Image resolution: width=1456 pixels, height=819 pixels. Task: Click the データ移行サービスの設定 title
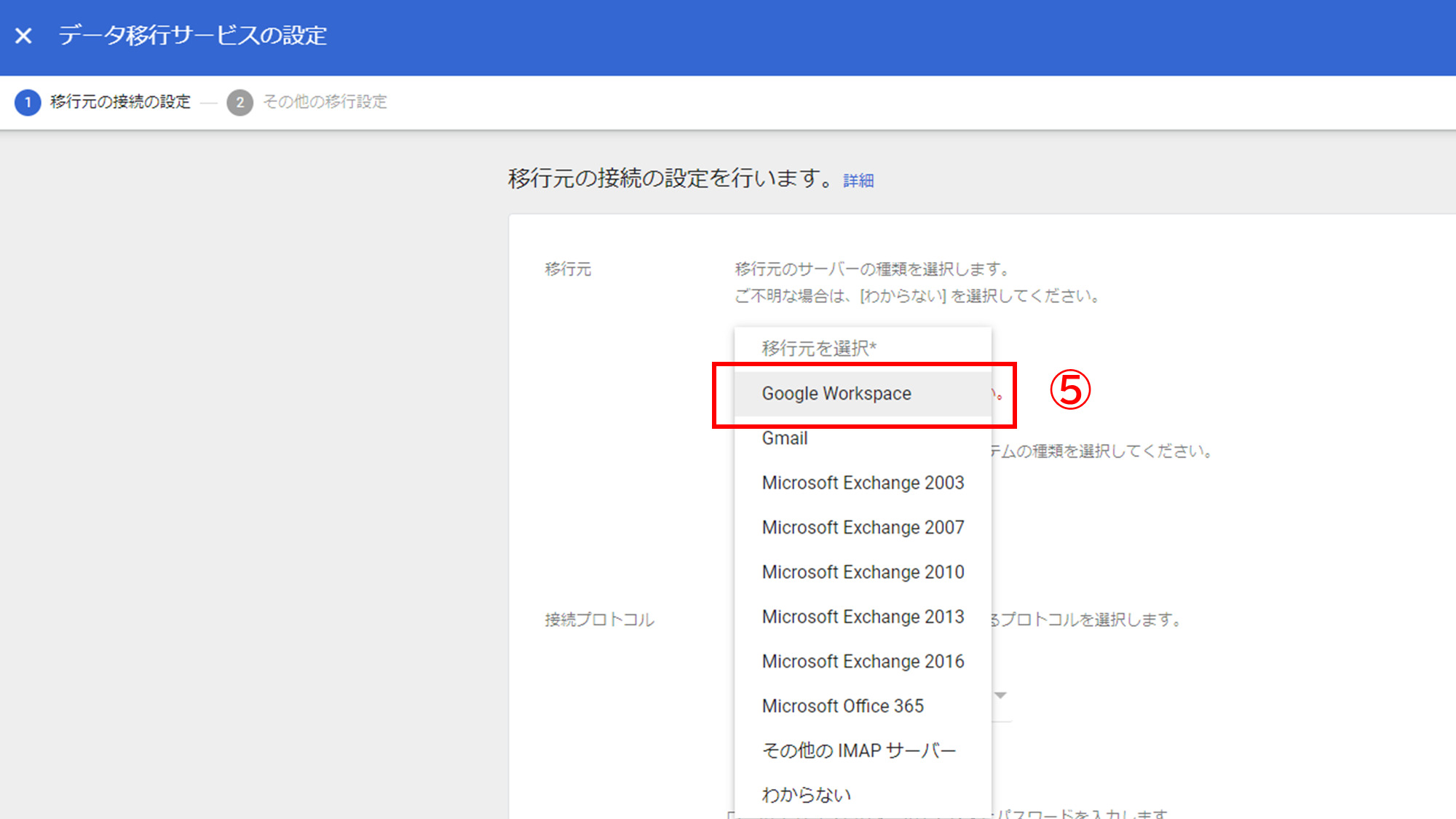point(193,35)
